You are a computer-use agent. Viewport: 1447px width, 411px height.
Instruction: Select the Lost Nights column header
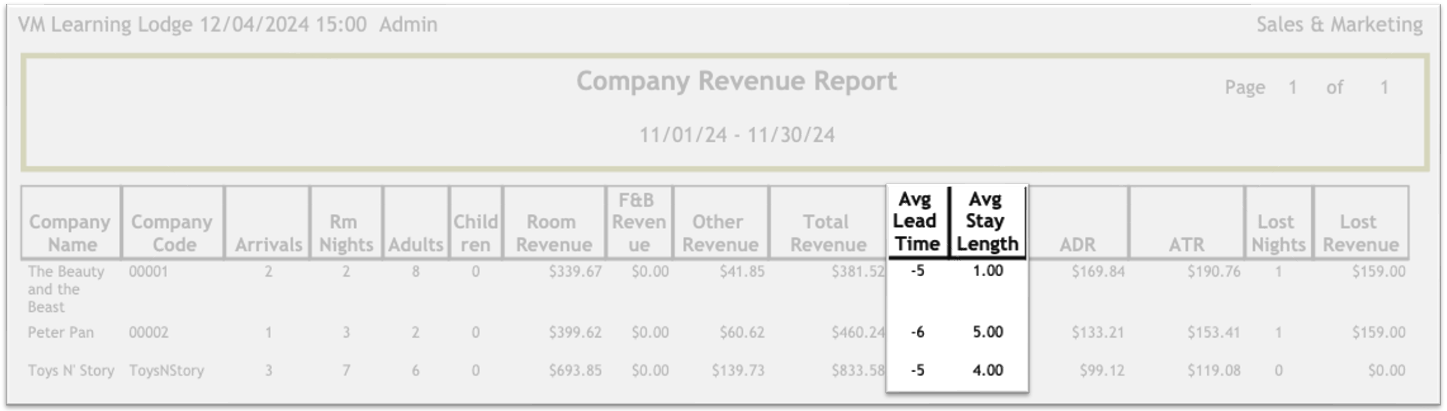(x=1277, y=233)
